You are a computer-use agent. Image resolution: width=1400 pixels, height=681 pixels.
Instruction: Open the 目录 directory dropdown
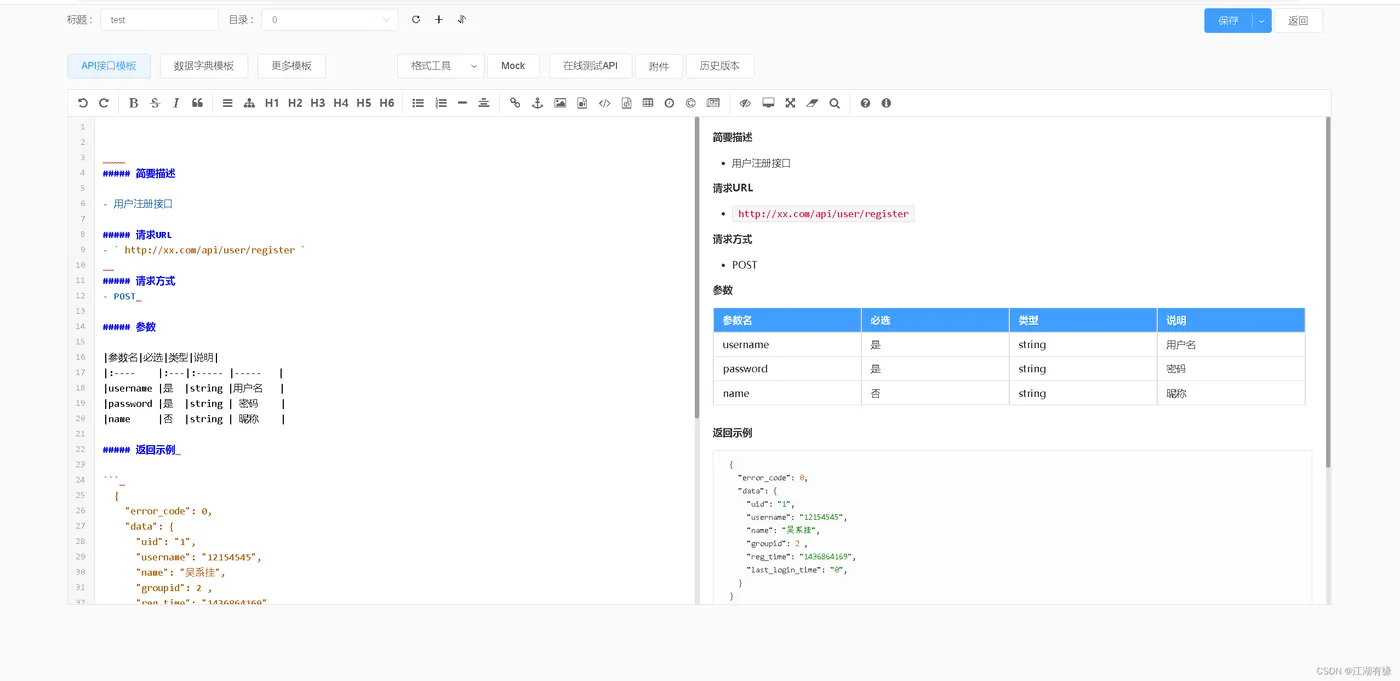pyautogui.click(x=329, y=20)
